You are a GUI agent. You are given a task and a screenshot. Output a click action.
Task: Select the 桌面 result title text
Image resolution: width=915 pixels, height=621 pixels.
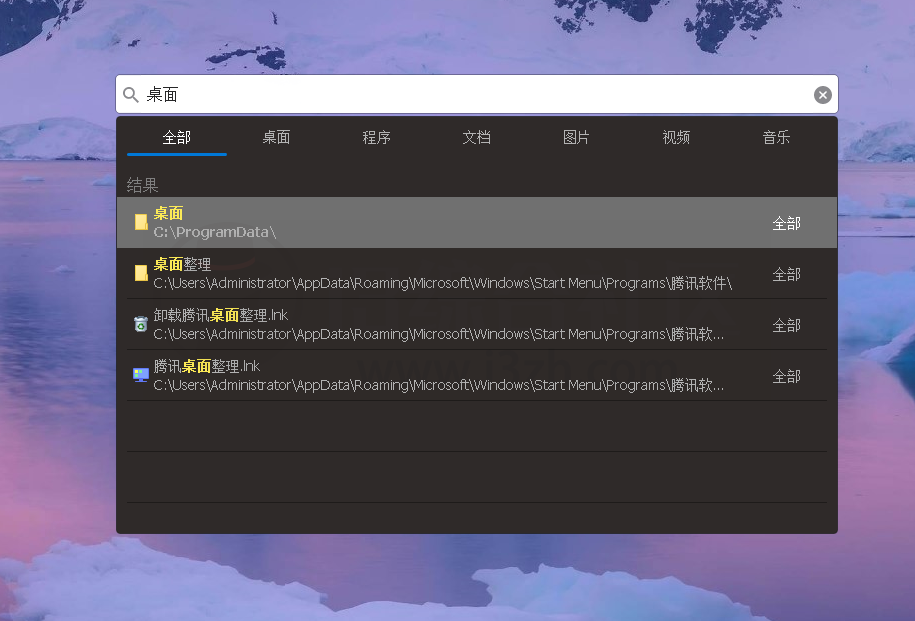tap(168, 213)
